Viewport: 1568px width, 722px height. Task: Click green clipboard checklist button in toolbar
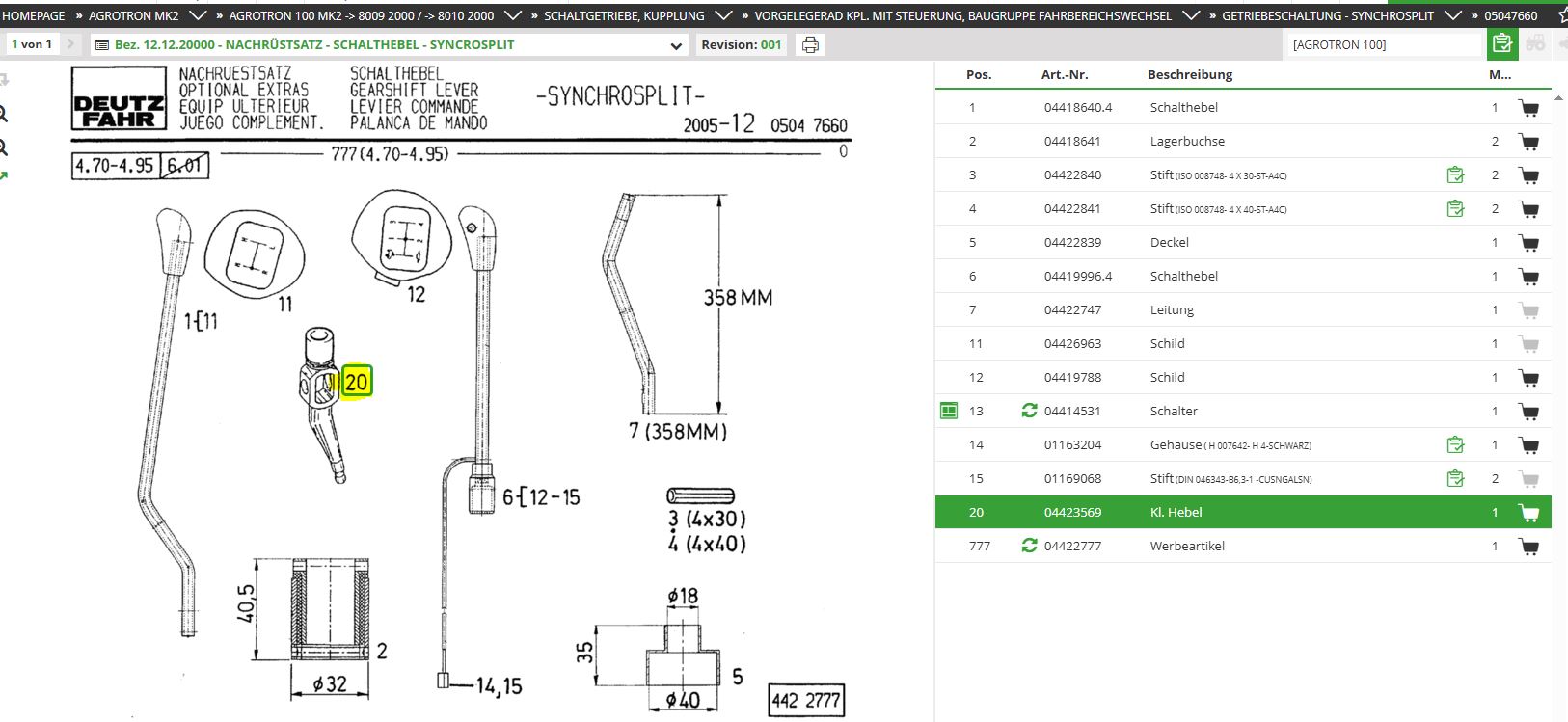pyautogui.click(x=1501, y=43)
